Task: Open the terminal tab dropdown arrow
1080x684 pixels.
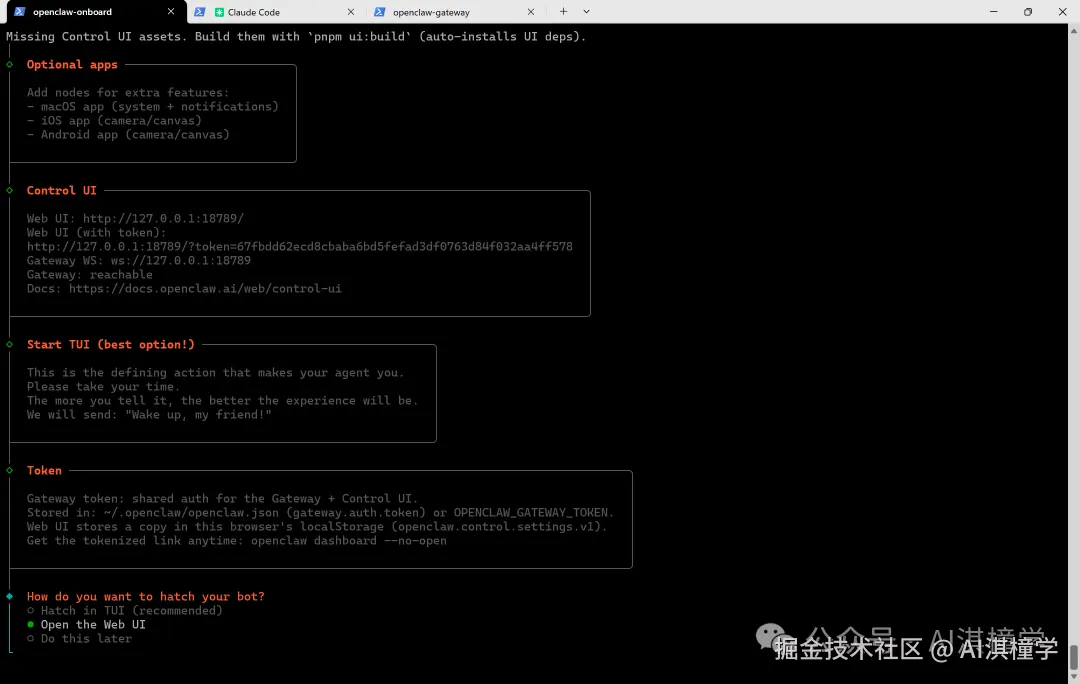Action: coord(586,13)
